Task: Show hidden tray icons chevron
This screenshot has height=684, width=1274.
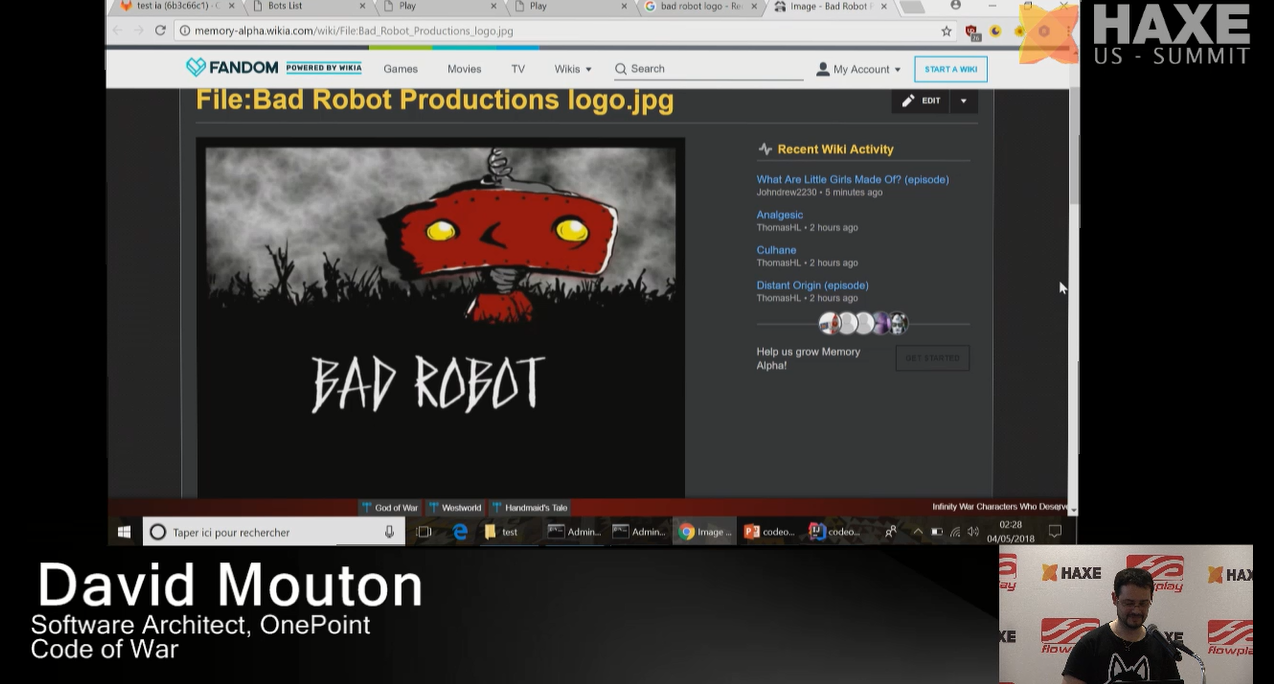Action: click(x=917, y=532)
